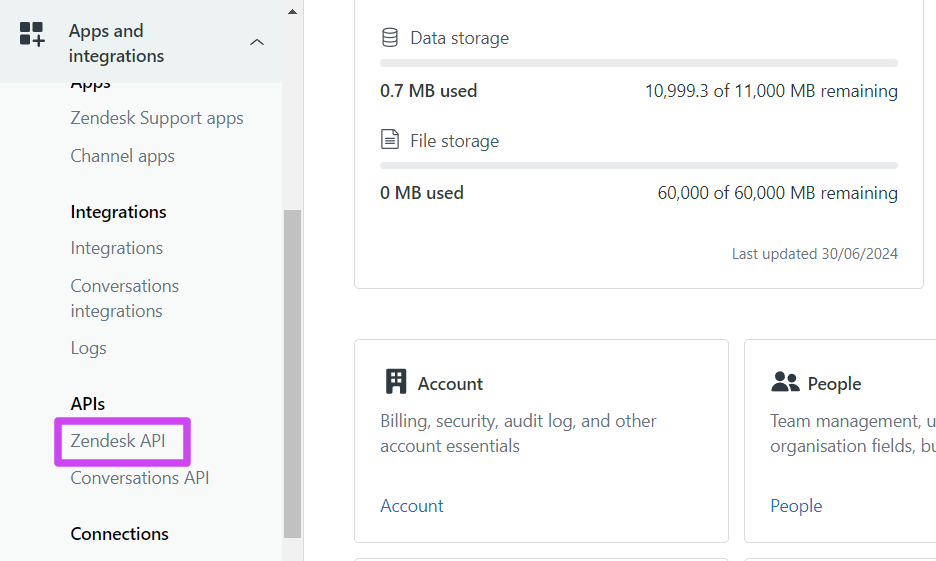936x561 pixels.
Task: Open the People link
Action: point(796,506)
